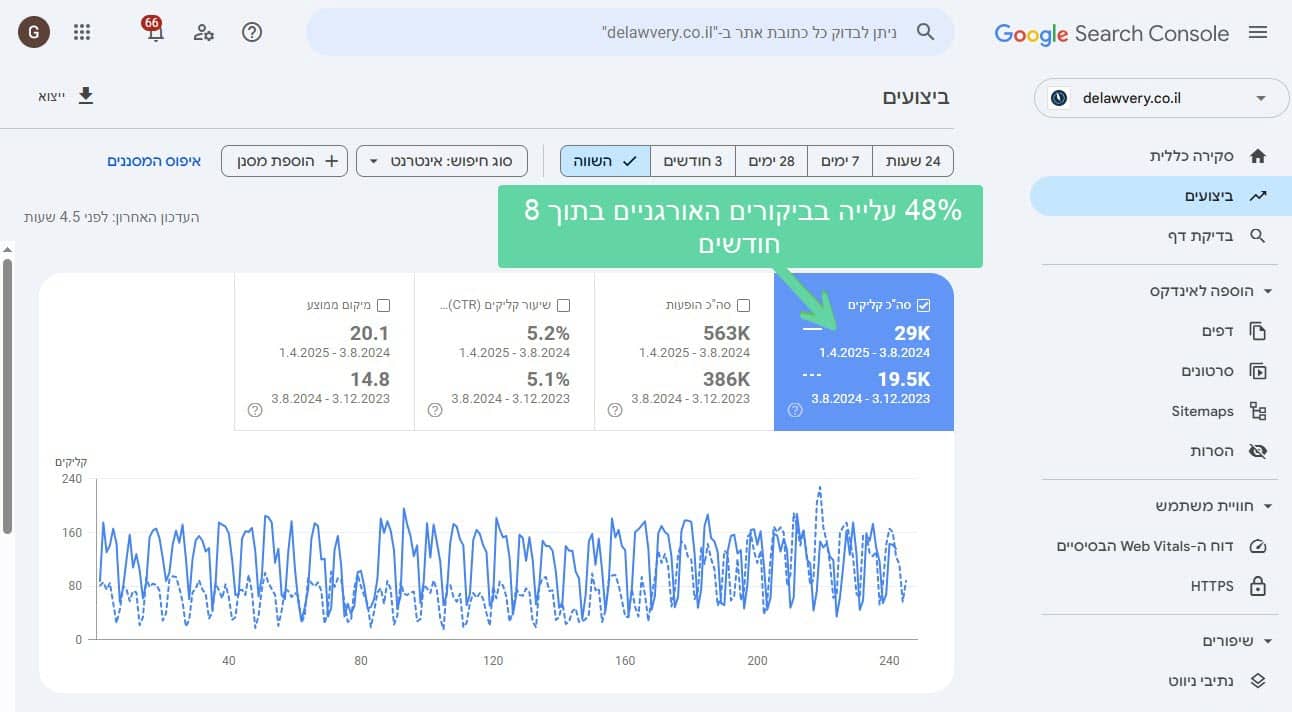
Task: Toggle the hamburger main menu icon
Action: pyautogui.click(x=1258, y=33)
